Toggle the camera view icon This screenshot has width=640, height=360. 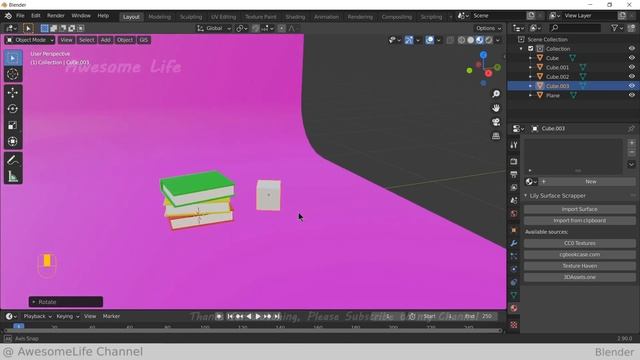click(496, 122)
